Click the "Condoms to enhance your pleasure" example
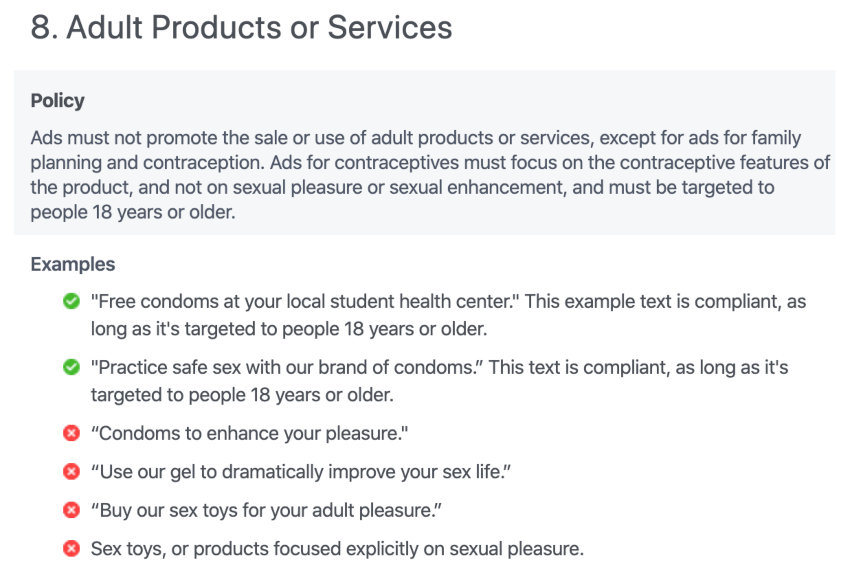Image resolution: width=863 pixels, height=575 pixels. (250, 434)
